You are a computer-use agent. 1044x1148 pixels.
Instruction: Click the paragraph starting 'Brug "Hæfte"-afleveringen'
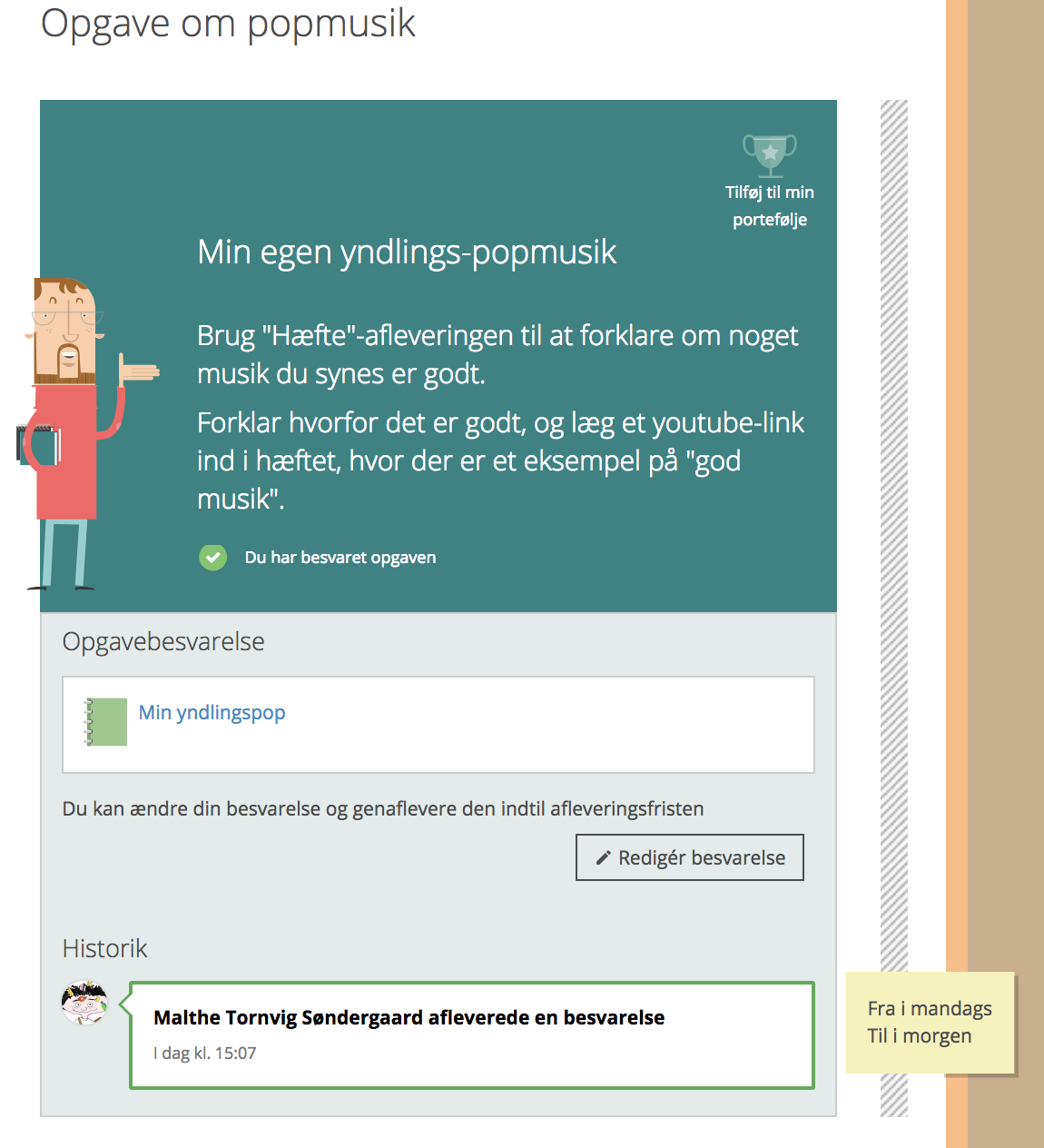pos(497,354)
